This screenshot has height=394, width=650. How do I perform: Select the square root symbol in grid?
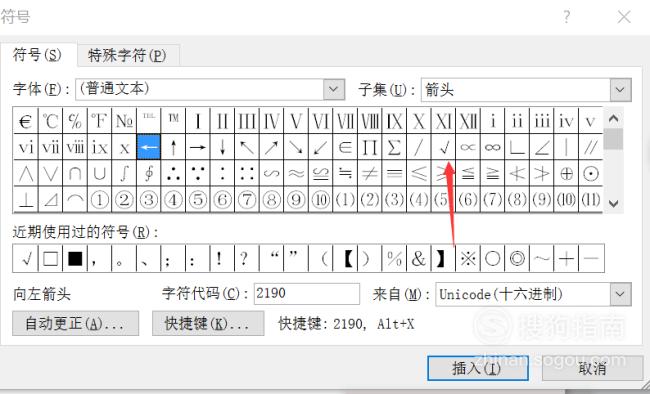pyautogui.click(x=443, y=147)
